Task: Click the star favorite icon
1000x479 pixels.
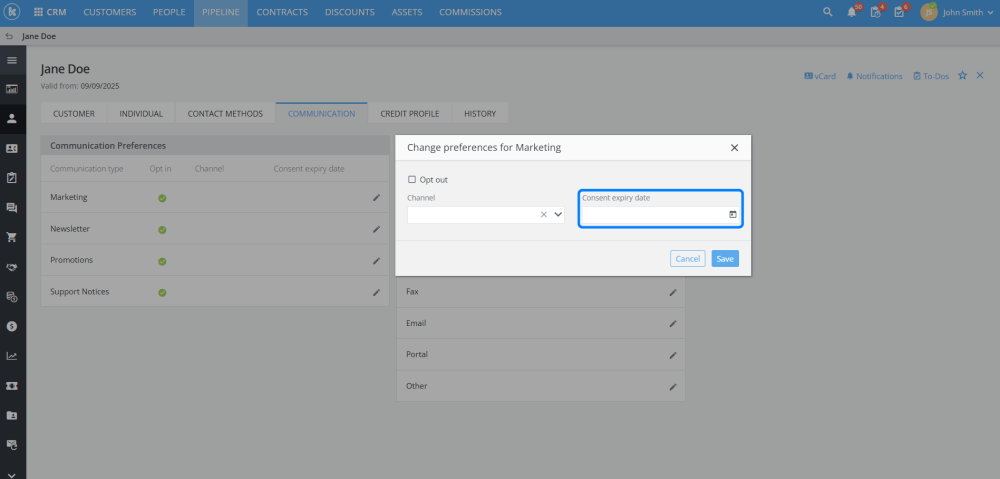Action: 963,75
